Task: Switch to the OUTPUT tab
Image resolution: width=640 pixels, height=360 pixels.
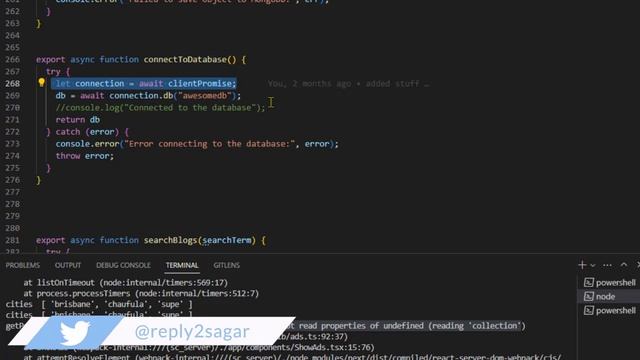Action: [68, 265]
